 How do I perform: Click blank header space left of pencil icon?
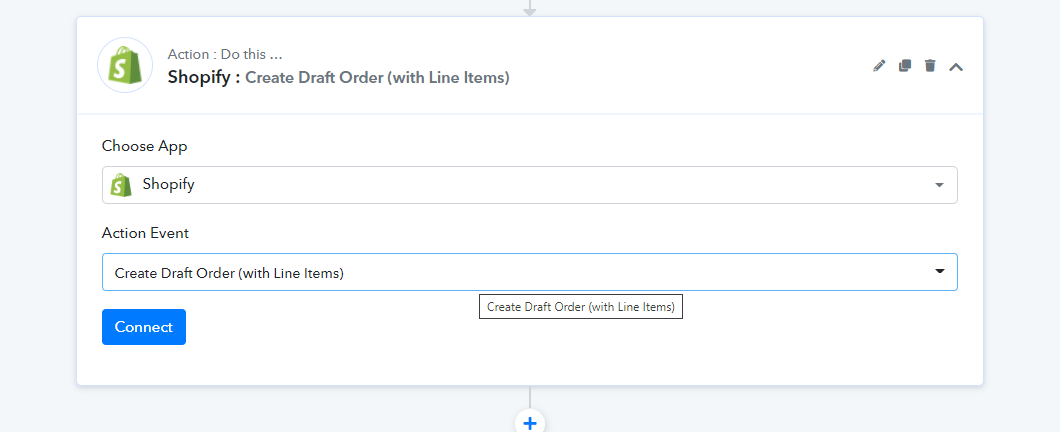(690, 66)
